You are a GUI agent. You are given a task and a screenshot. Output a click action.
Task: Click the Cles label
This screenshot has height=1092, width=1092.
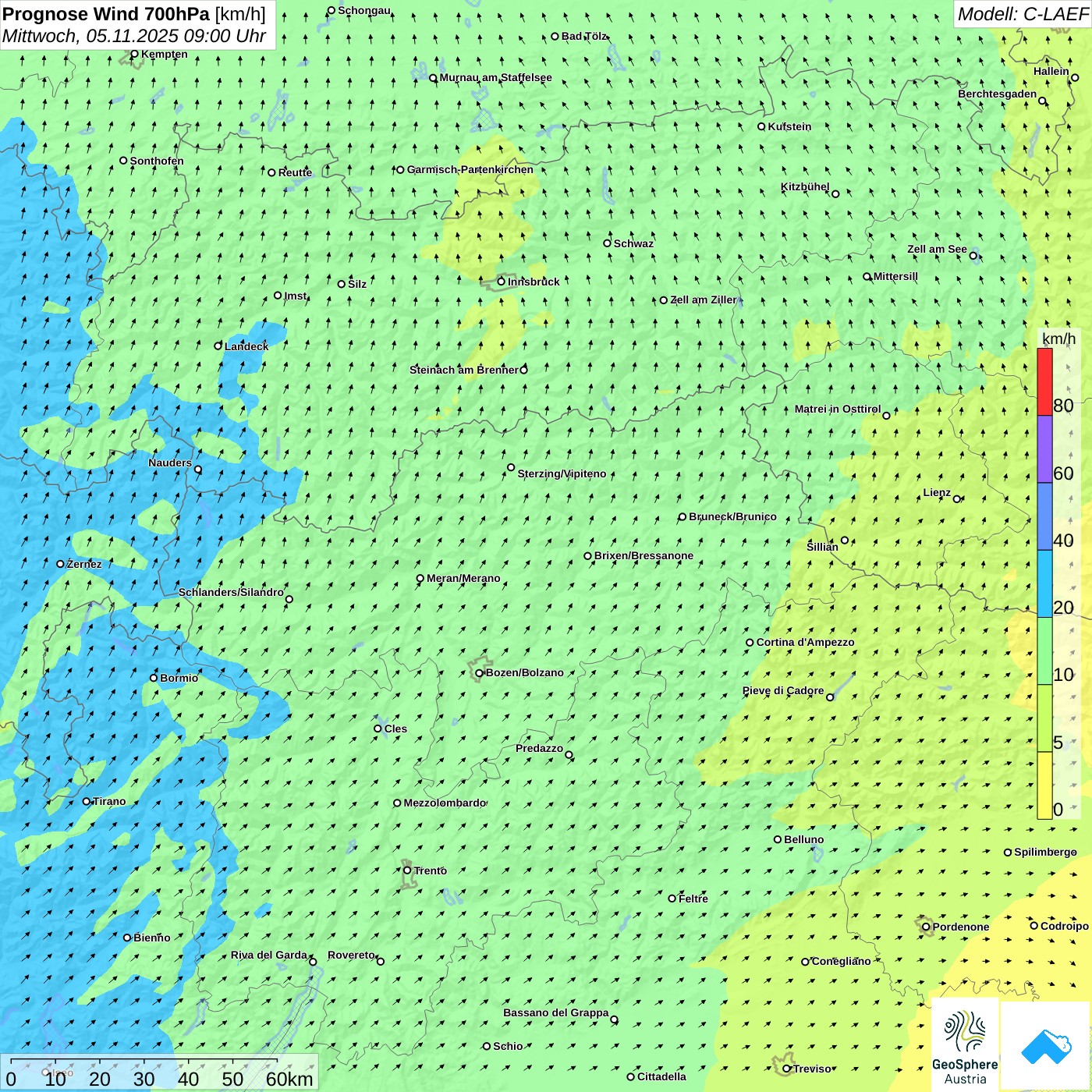tap(395, 729)
